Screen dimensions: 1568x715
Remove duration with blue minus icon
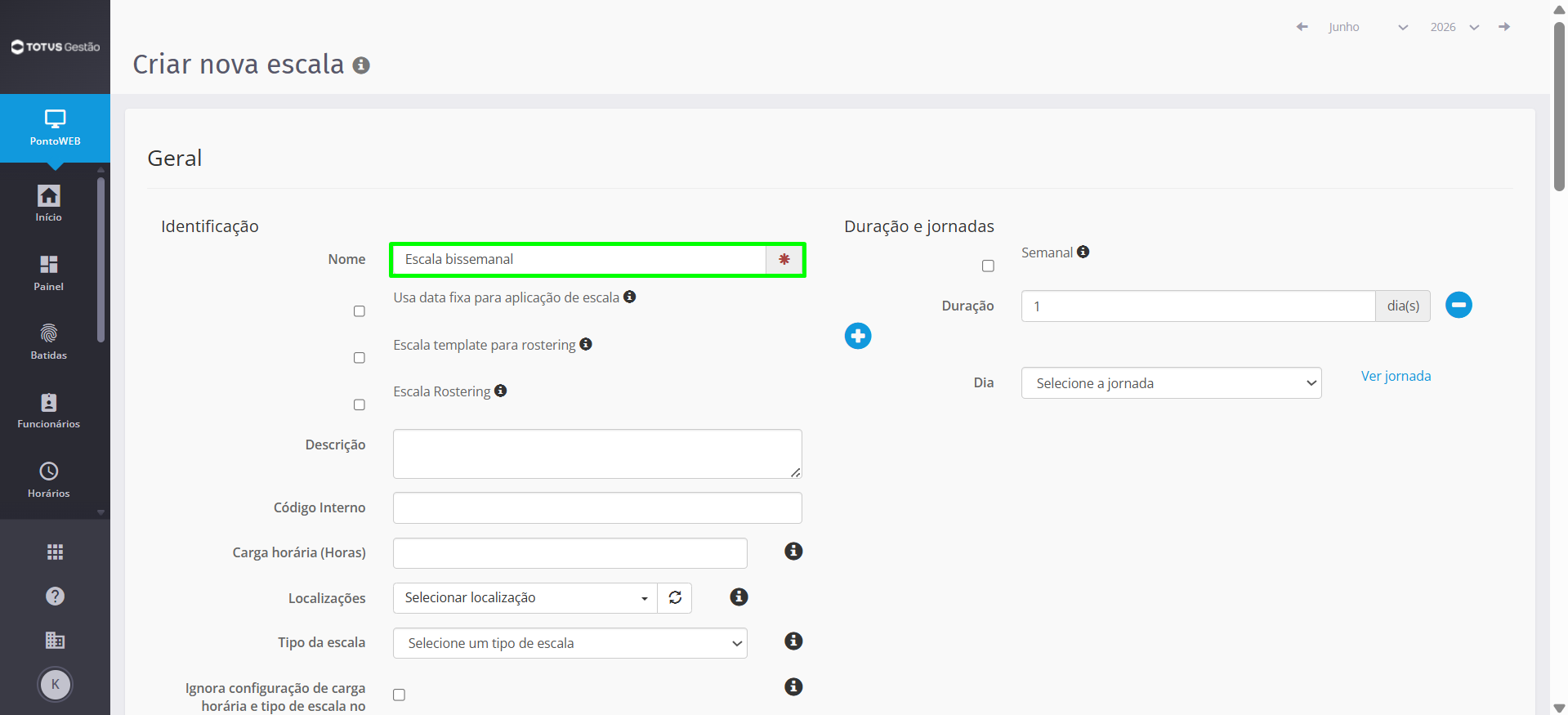click(1459, 305)
